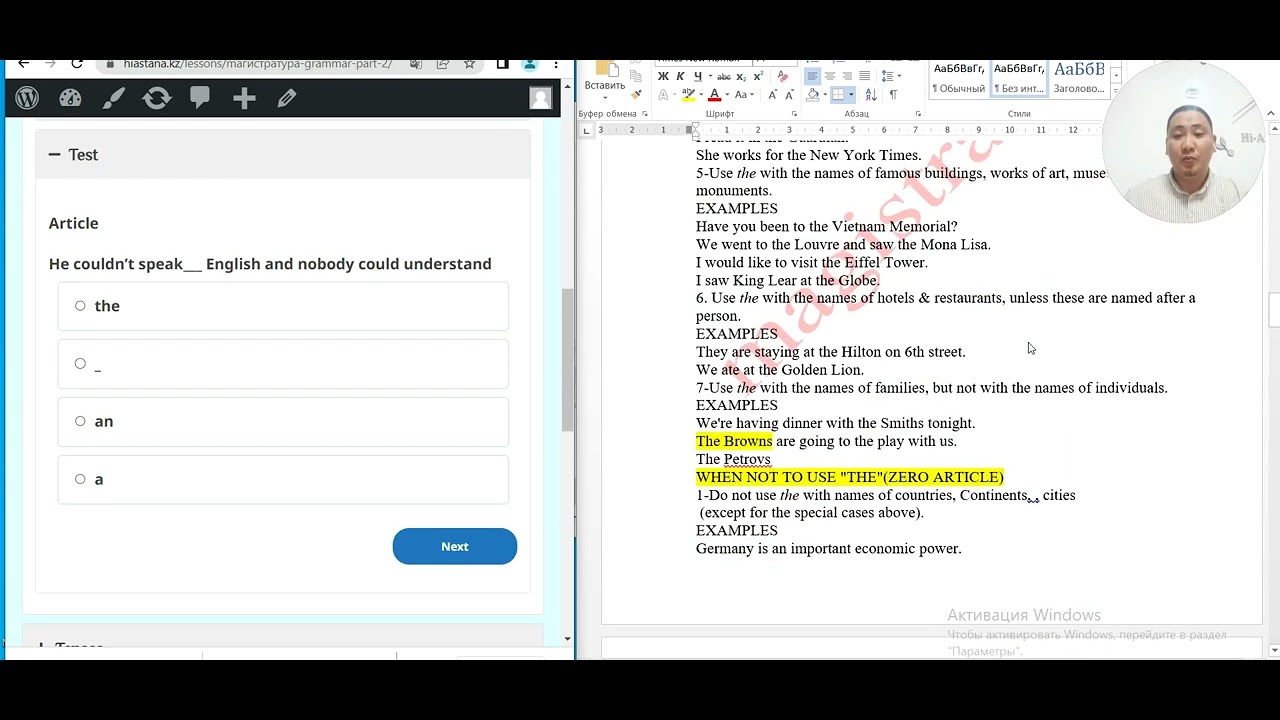
Task: Select the '_' blank answer option
Action: (x=283, y=364)
